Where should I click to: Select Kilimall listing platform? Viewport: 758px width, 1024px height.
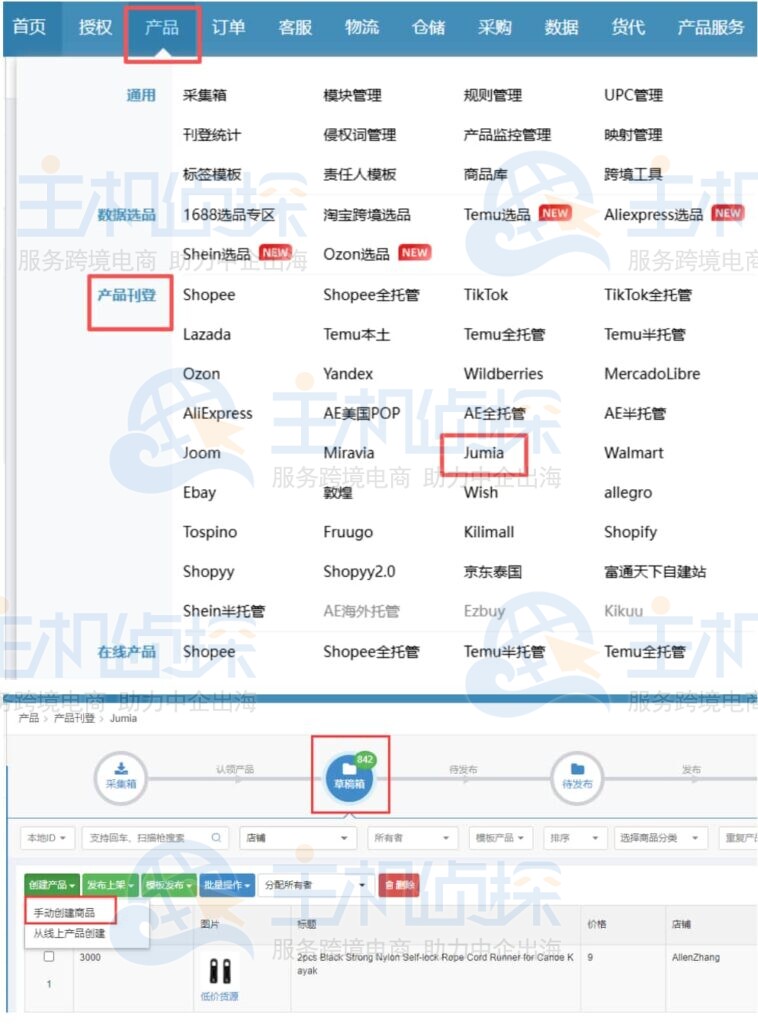pyautogui.click(x=489, y=532)
